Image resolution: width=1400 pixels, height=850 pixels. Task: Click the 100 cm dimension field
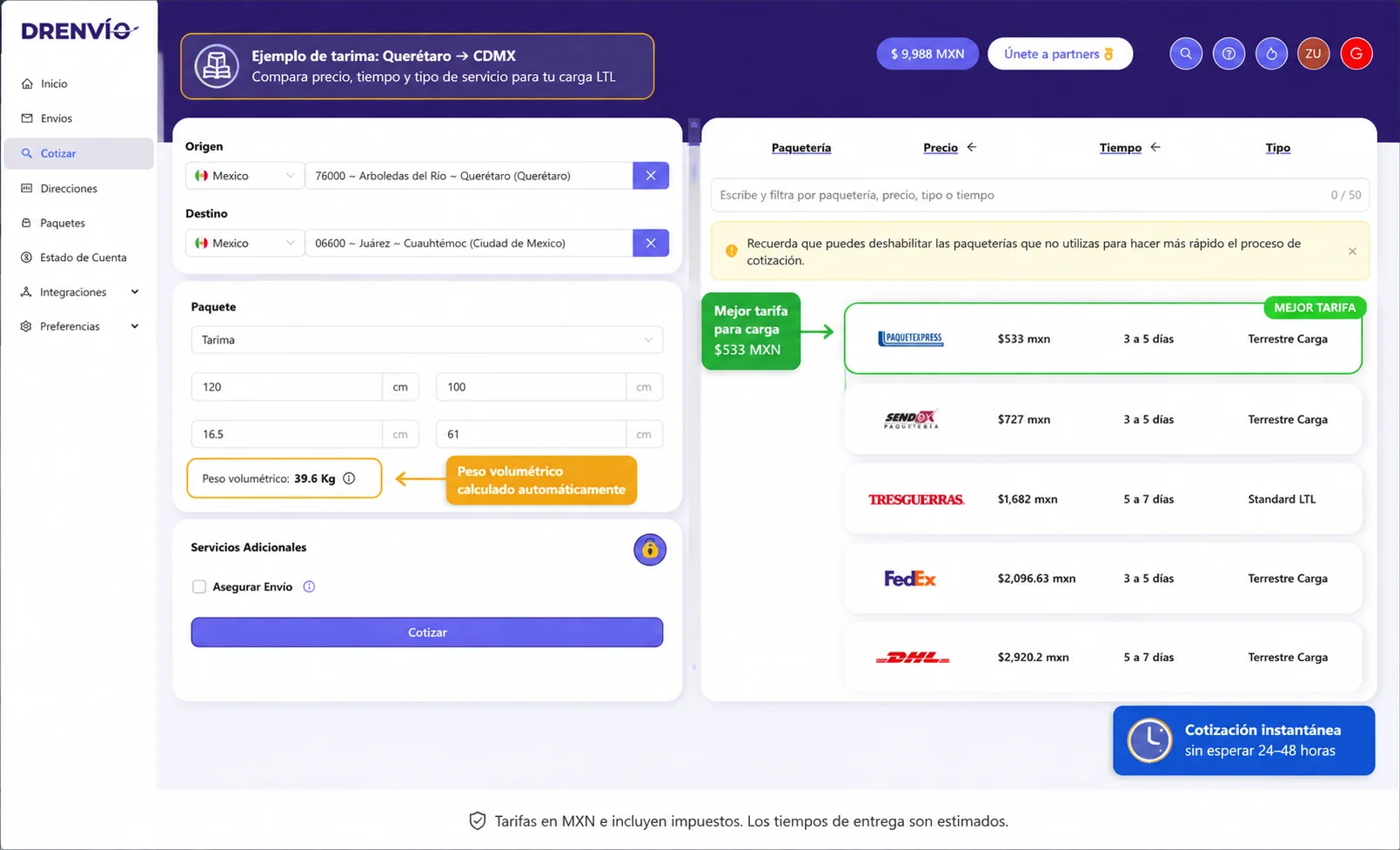(531, 387)
